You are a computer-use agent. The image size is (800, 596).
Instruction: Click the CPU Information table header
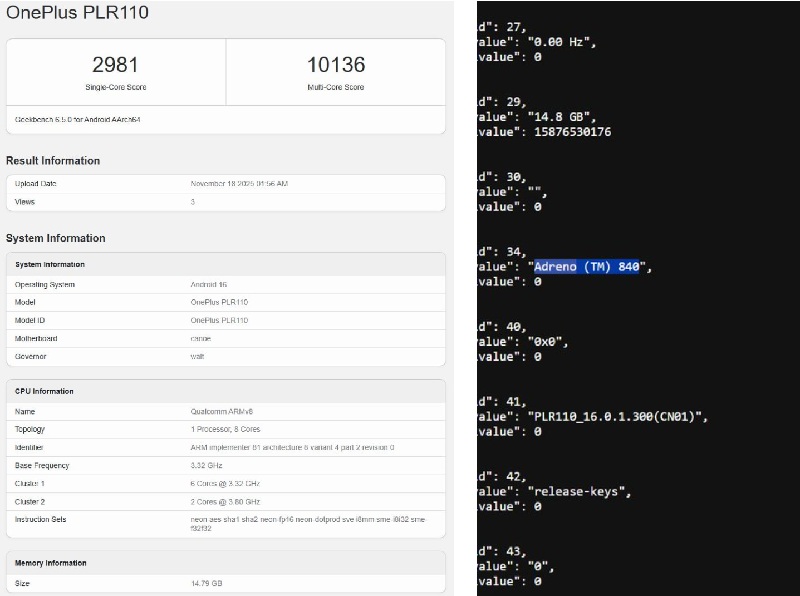coord(44,391)
